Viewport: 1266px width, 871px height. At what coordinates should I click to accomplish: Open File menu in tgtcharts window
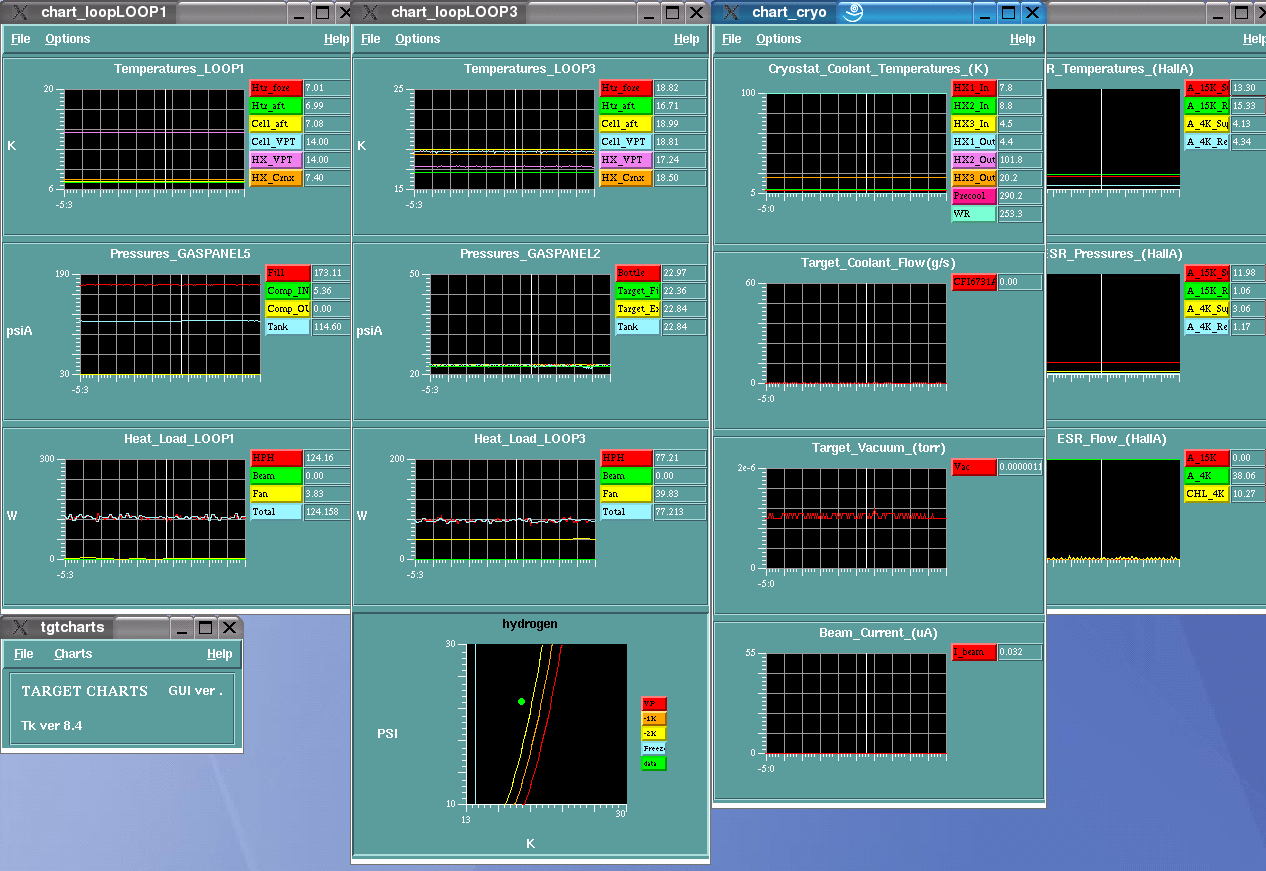pos(24,654)
